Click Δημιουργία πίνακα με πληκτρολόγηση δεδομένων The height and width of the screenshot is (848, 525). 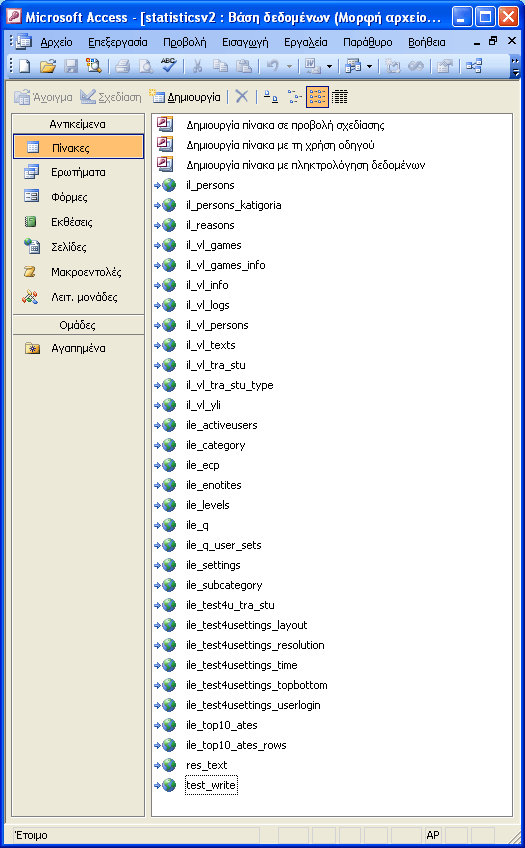pos(305,165)
